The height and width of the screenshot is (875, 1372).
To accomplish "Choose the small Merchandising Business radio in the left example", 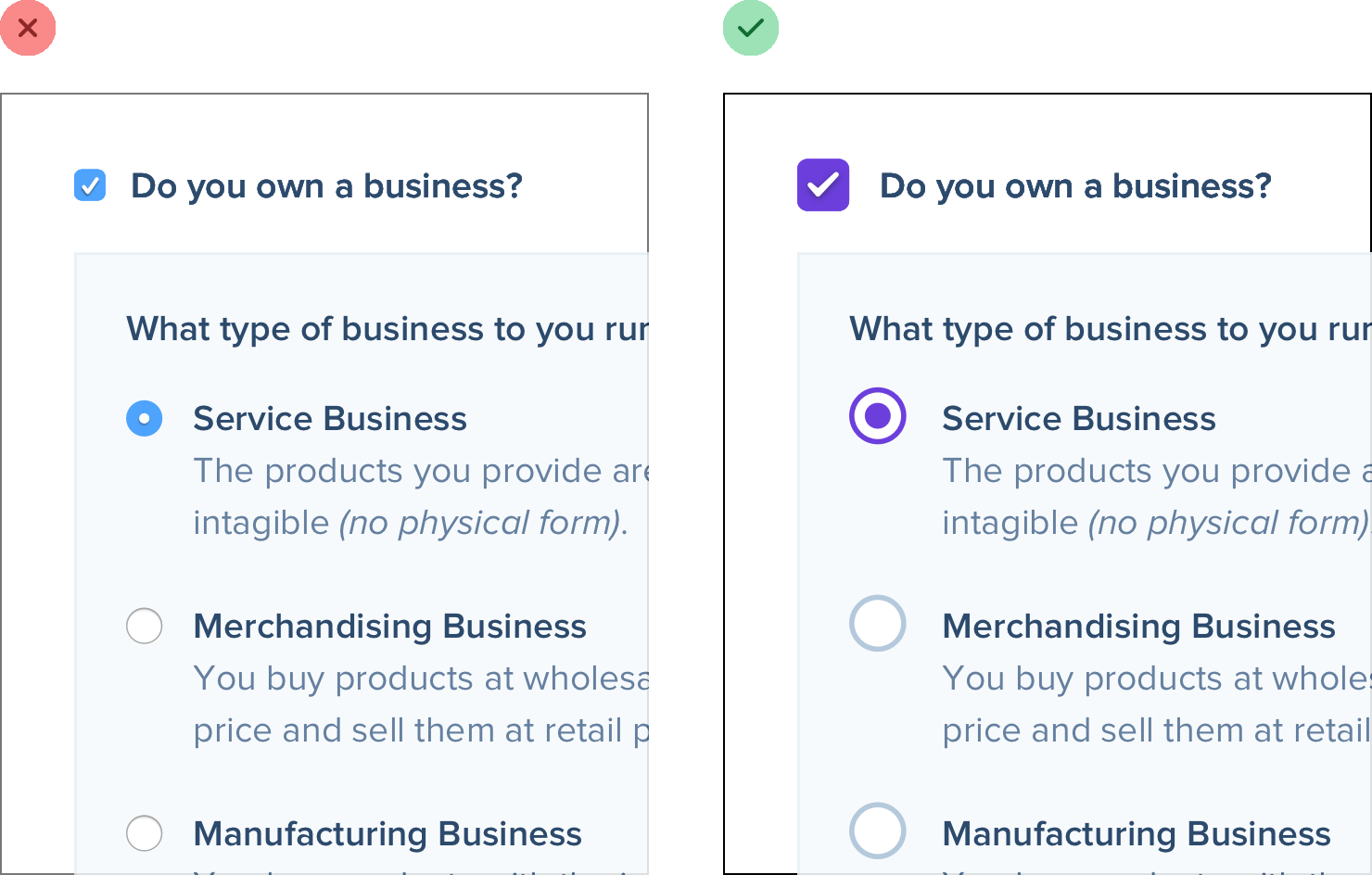I will 145,626.
